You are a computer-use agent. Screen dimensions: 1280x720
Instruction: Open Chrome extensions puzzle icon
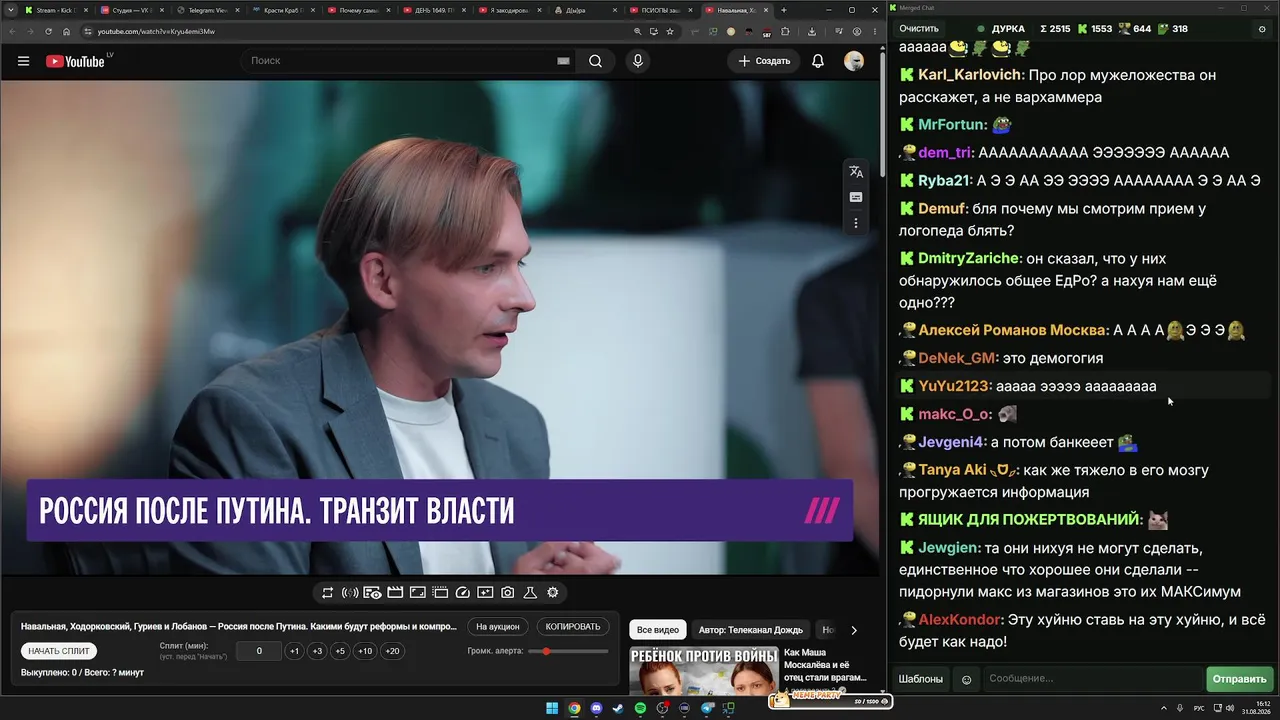point(785,31)
